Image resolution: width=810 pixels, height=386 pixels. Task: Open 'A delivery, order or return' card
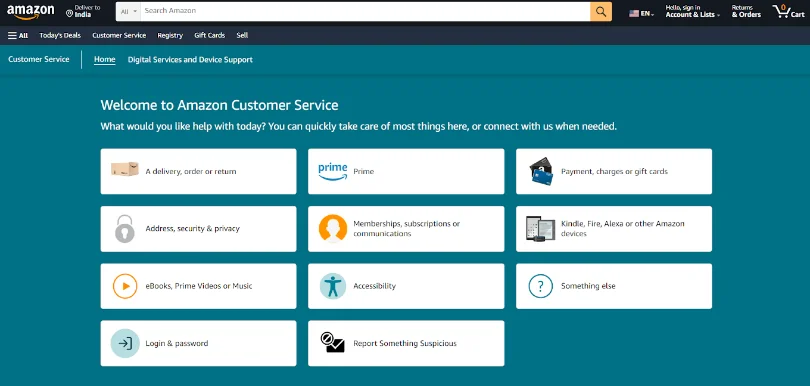tap(198, 172)
